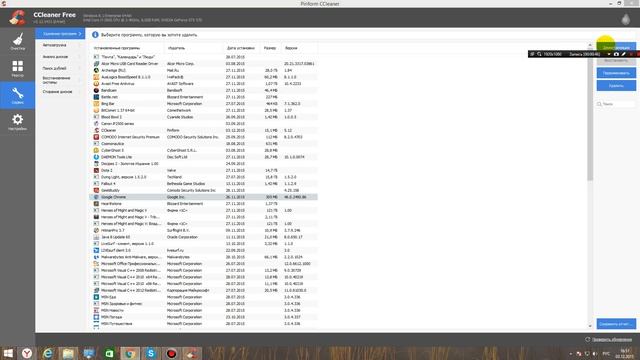Sort by the Размер column header
Screen dimensions: 640x360
(271, 48)
